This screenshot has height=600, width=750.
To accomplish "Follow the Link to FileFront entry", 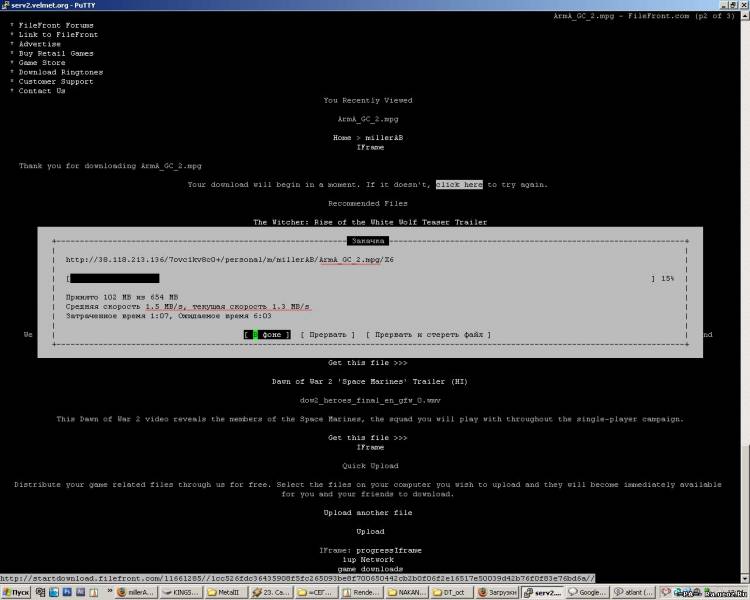I will (58, 35).
